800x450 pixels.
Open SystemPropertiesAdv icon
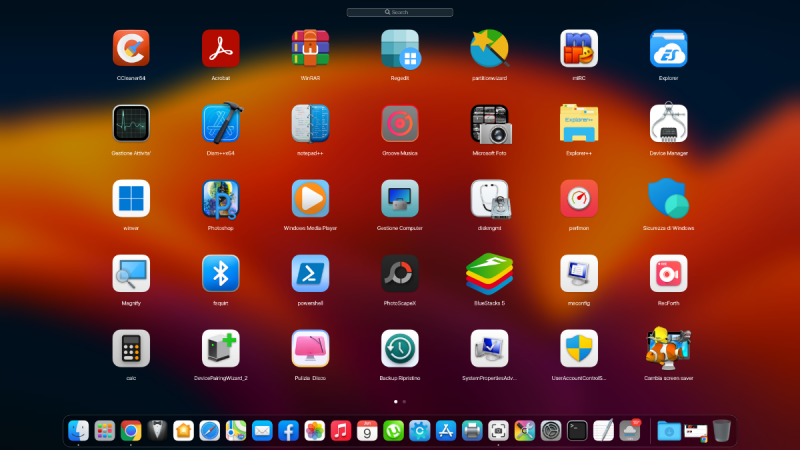coord(489,348)
